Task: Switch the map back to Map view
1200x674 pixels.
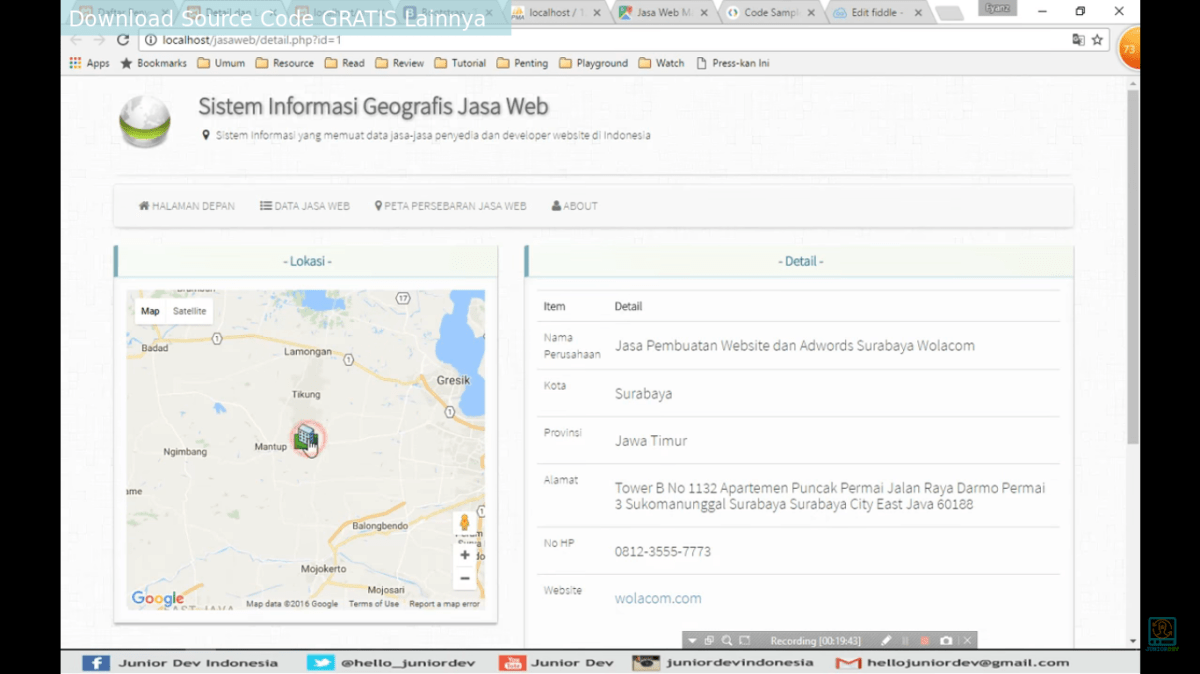Action: [x=149, y=310]
